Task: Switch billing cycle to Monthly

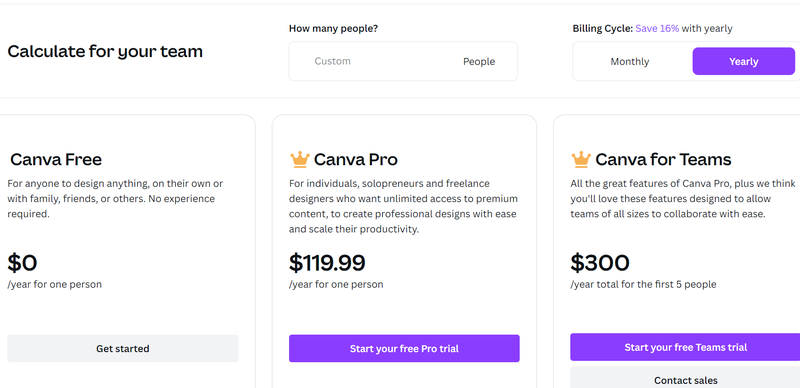Action: click(630, 62)
